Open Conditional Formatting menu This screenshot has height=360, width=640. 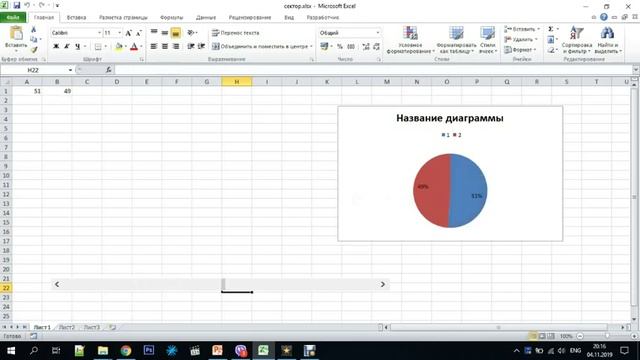tap(410, 40)
